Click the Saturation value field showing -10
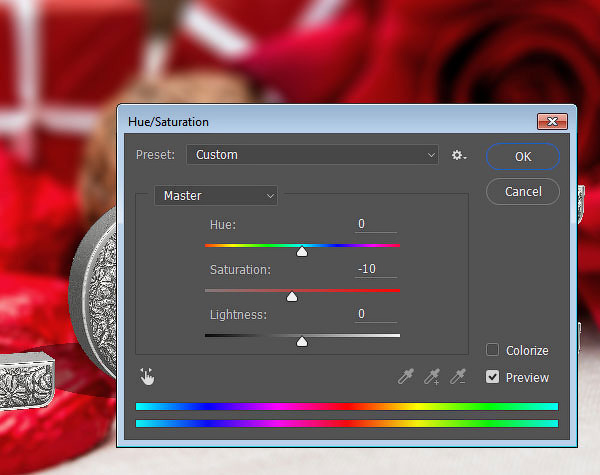 tap(375, 269)
